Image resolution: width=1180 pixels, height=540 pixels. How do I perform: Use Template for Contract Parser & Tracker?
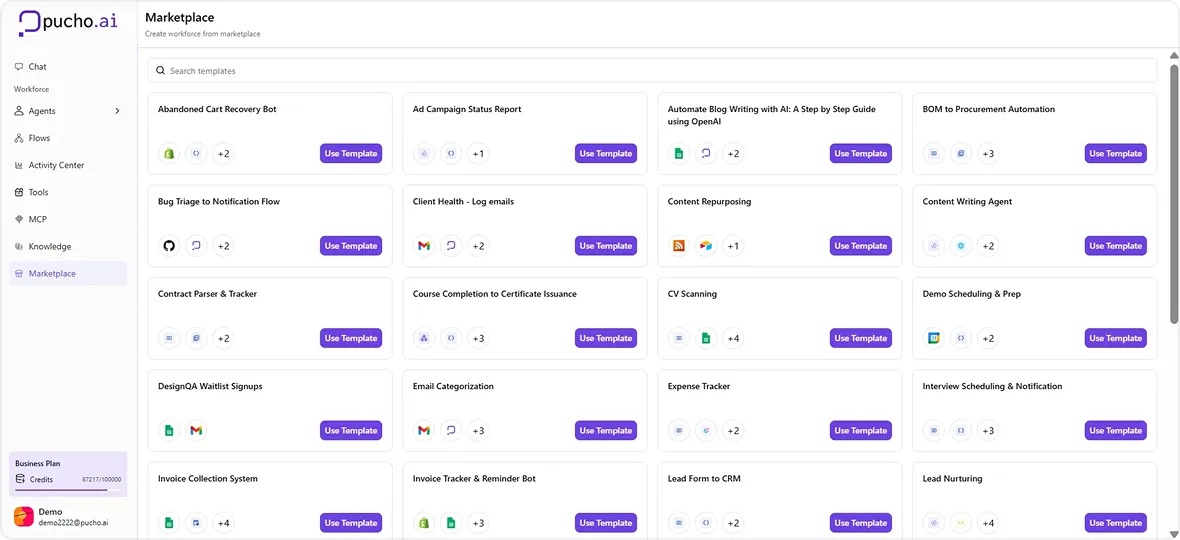[351, 338]
